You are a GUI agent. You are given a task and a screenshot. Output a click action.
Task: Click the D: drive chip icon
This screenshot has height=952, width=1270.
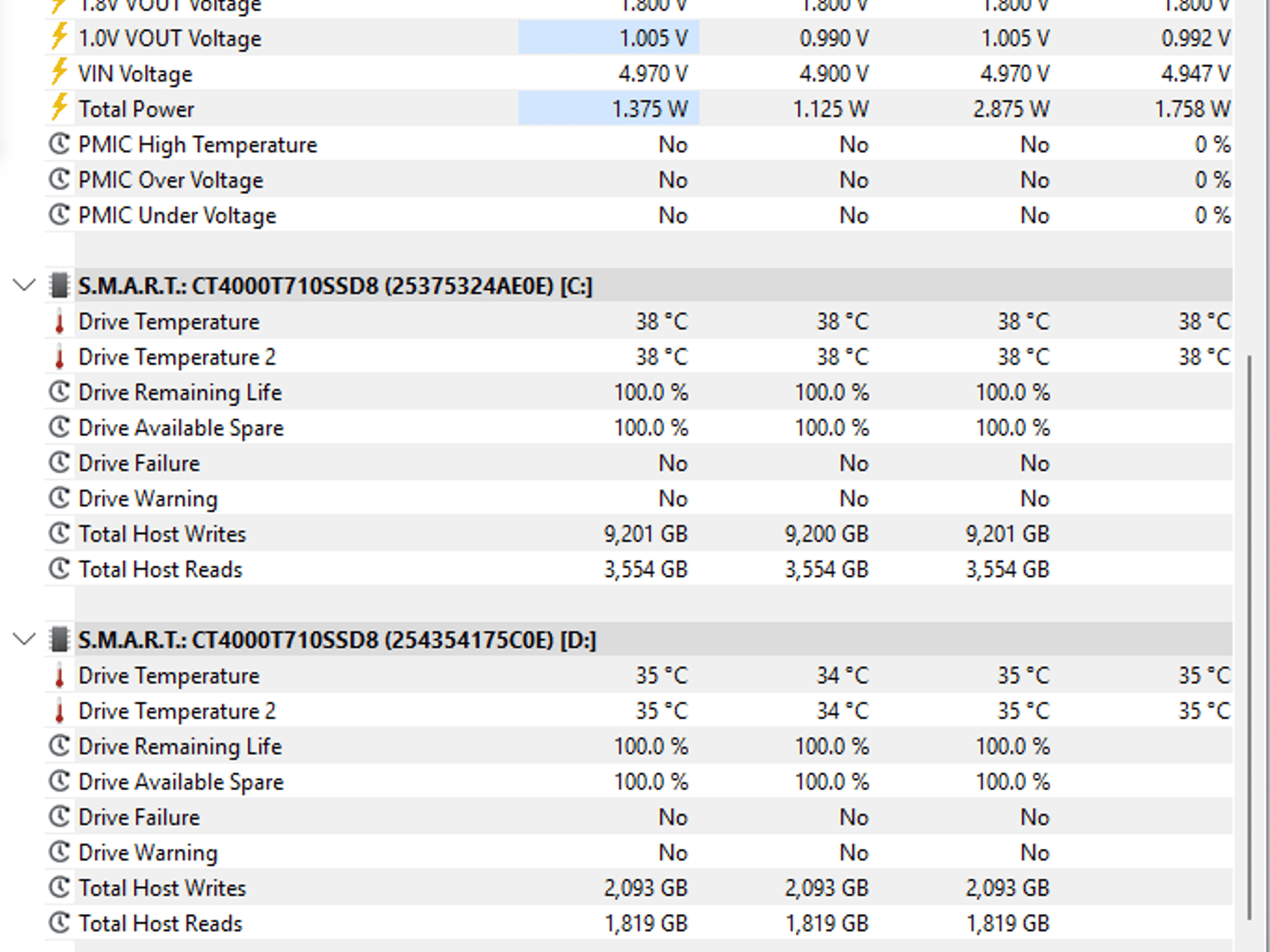coord(59,640)
